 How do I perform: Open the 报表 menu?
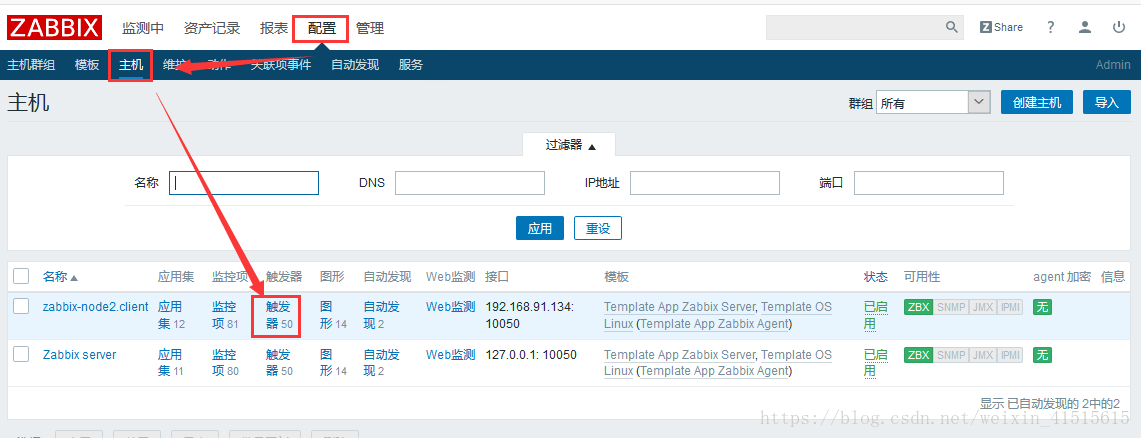[274, 28]
